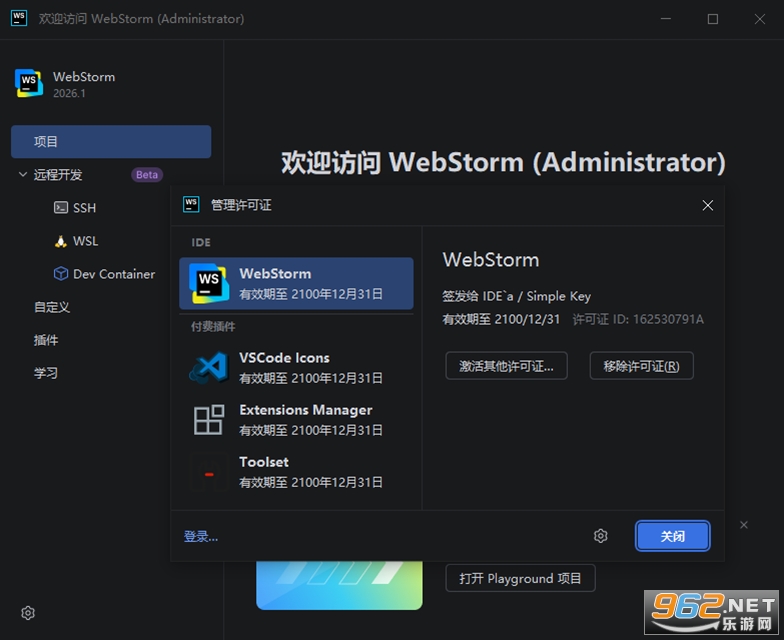Click the 签发给 IDE`a / Simple Key text

[516, 296]
